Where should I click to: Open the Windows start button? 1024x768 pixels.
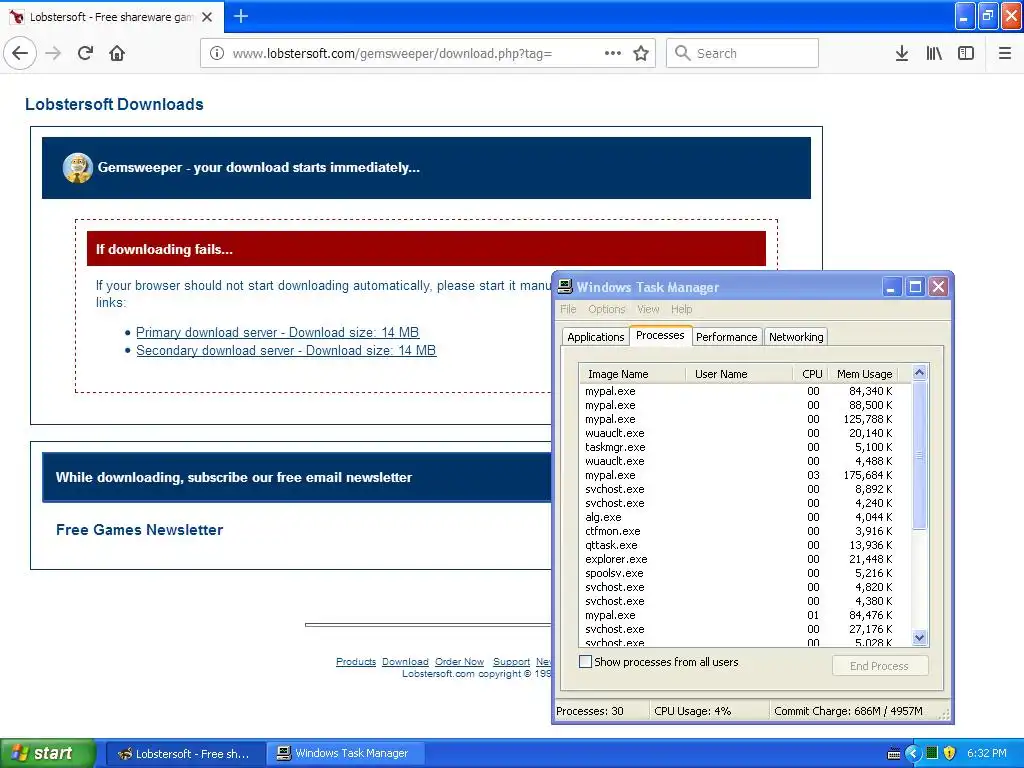tap(47, 754)
